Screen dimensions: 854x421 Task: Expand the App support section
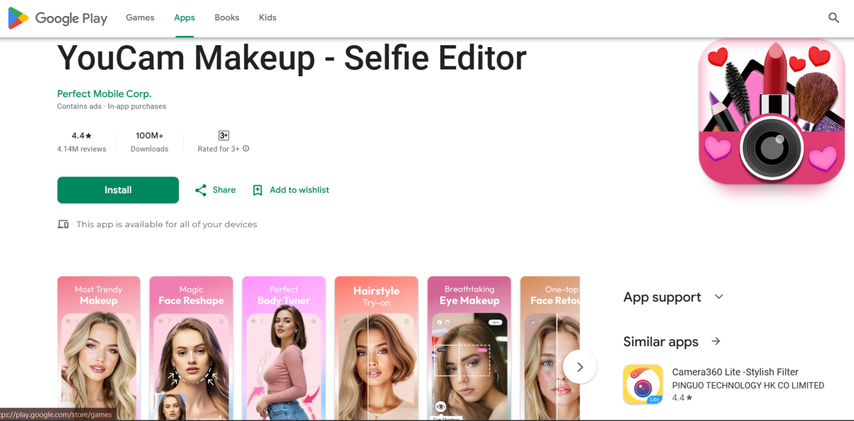tap(719, 297)
